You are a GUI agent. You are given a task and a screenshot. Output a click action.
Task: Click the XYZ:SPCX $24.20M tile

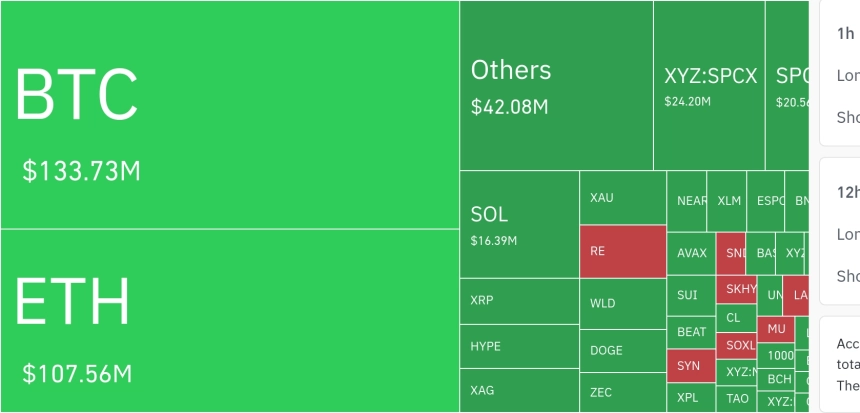[709, 86]
